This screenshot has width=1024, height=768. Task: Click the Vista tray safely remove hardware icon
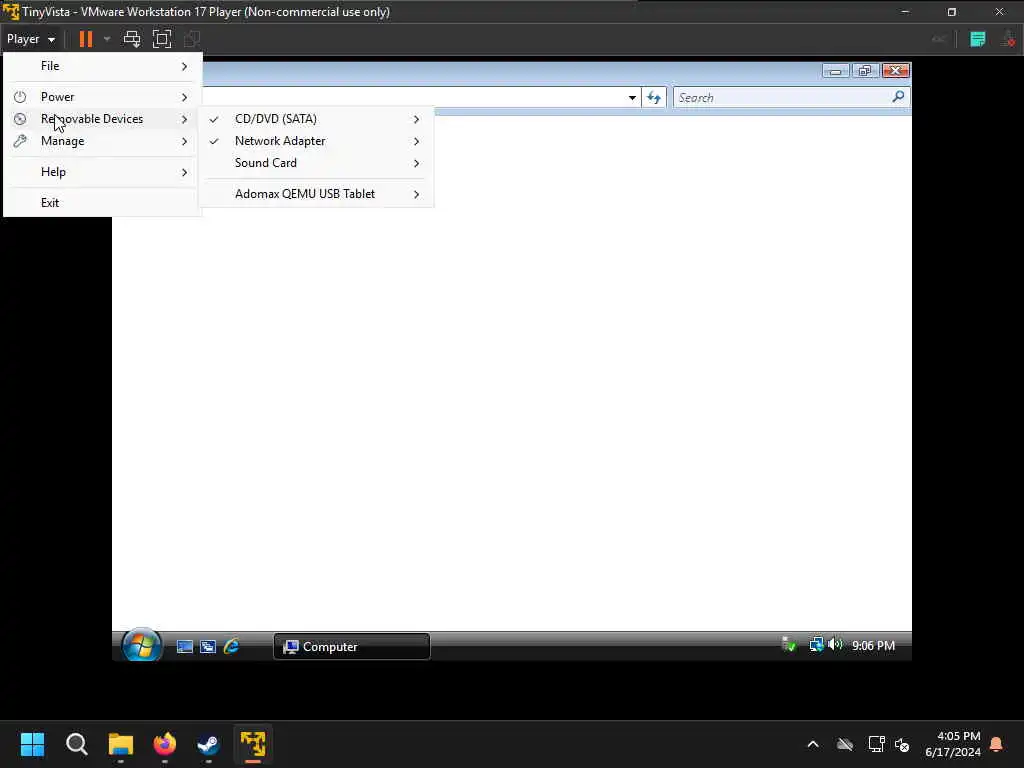pyautogui.click(x=789, y=645)
